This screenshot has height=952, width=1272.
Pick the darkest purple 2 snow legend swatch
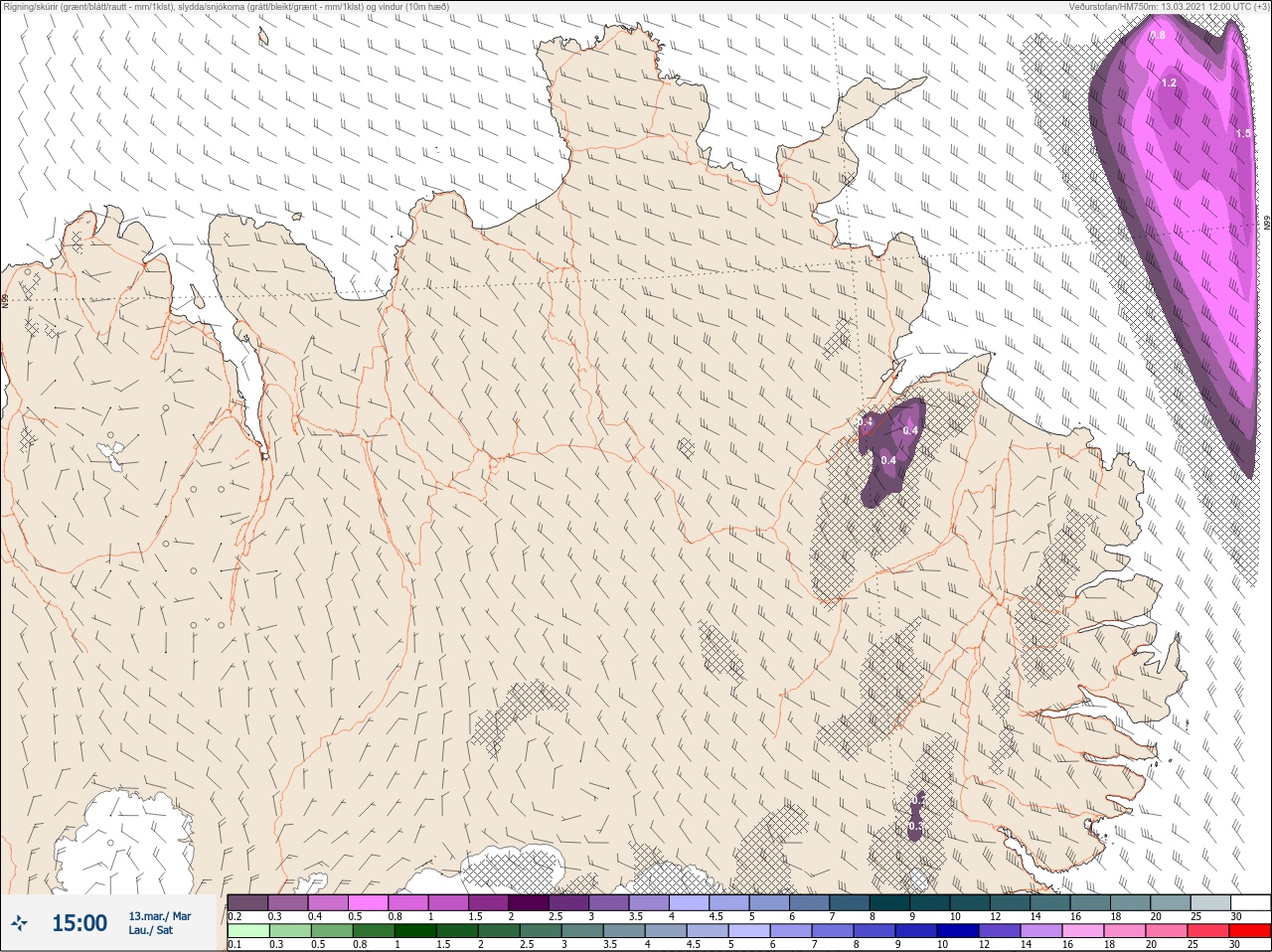click(528, 902)
